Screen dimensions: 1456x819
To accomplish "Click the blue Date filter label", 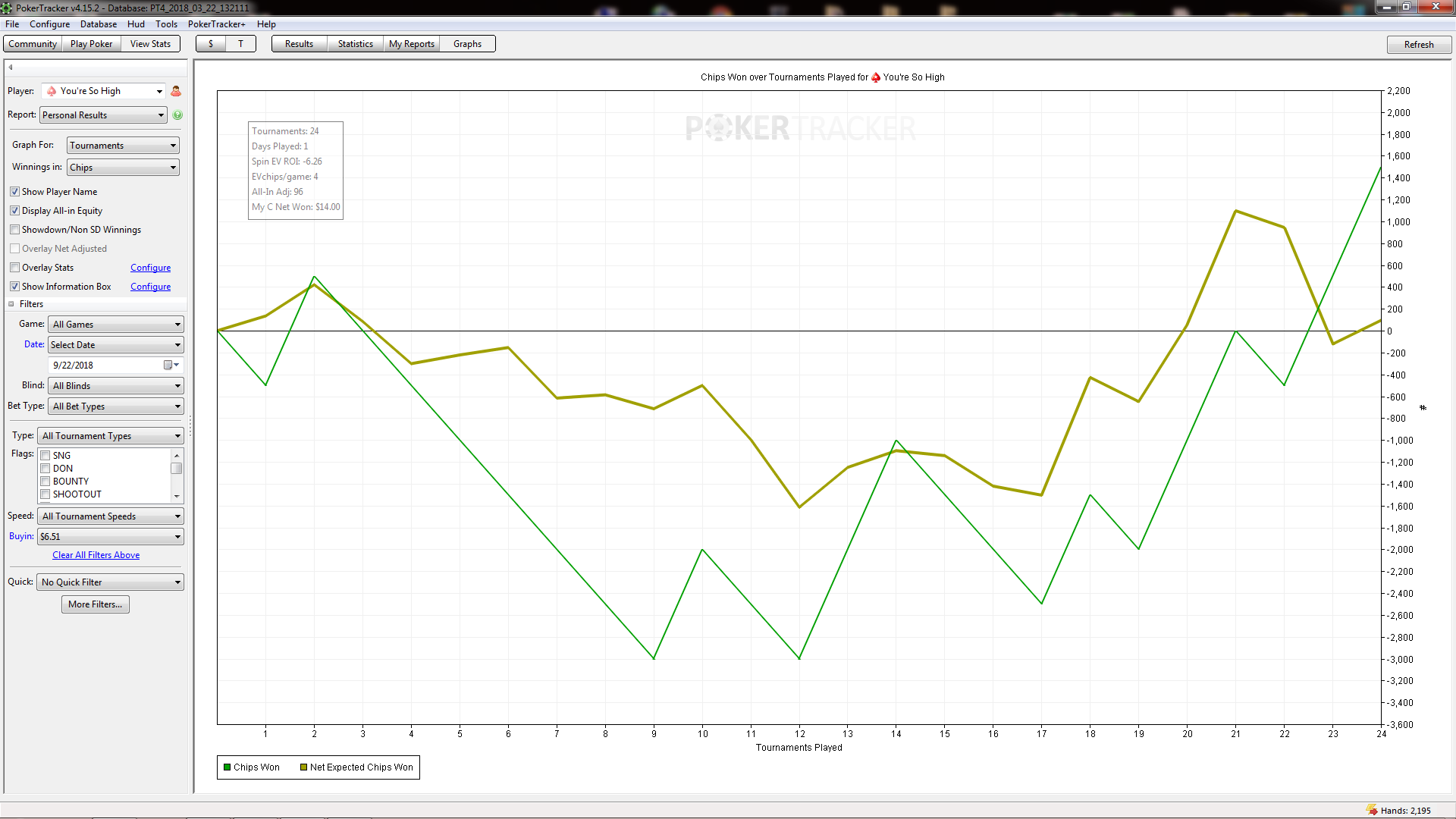I will (x=34, y=344).
